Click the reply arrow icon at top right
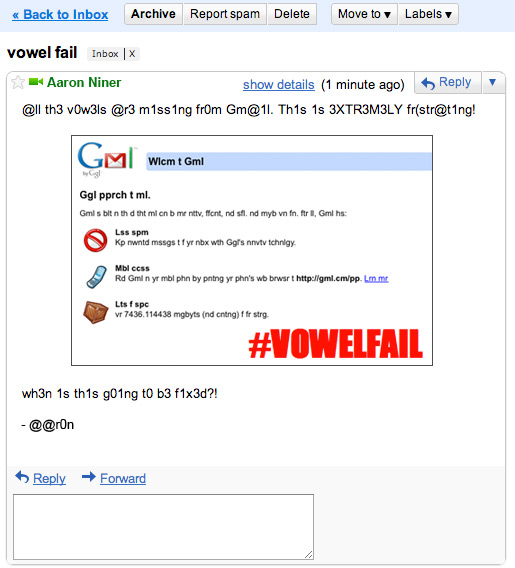This screenshot has height=568, width=515. (x=428, y=83)
